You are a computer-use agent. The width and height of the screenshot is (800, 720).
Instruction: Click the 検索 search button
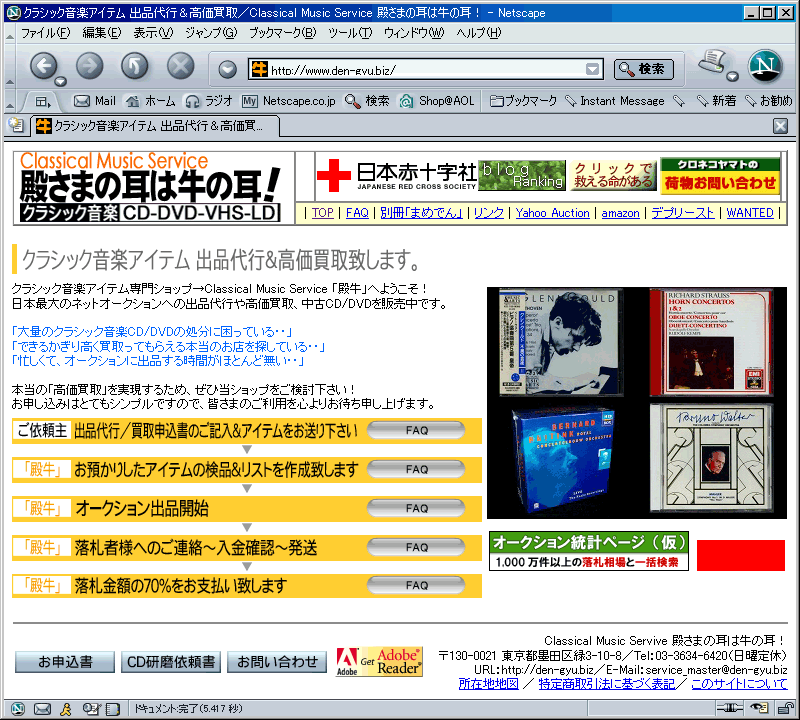click(643, 69)
